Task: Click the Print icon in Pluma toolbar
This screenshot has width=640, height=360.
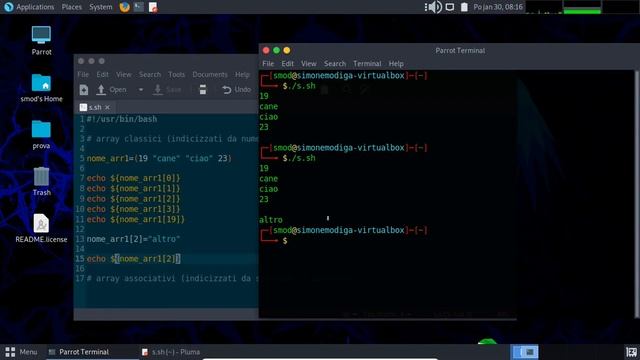Action: point(202,90)
